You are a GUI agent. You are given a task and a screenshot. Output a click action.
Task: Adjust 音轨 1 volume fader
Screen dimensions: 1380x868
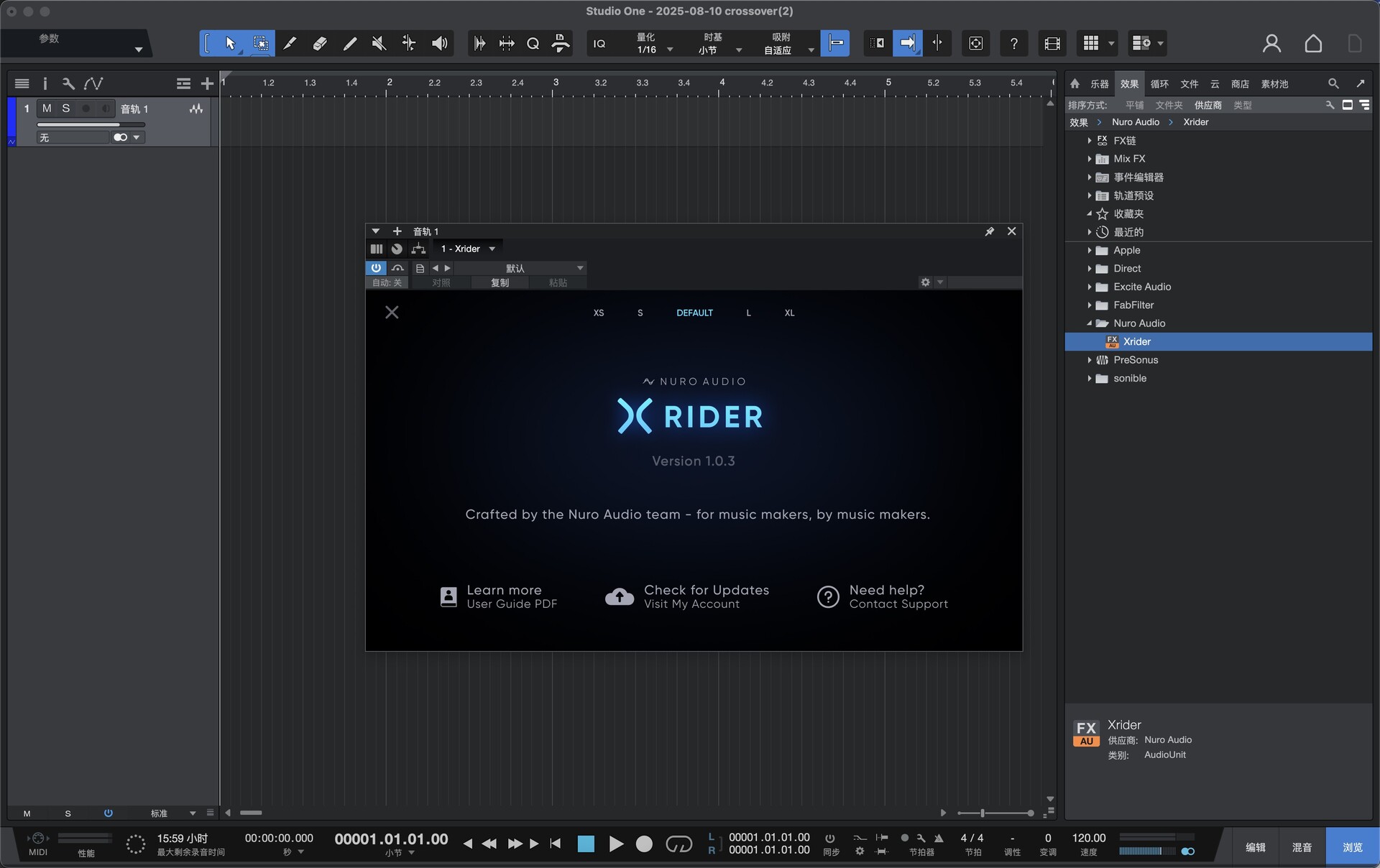[x=91, y=125]
